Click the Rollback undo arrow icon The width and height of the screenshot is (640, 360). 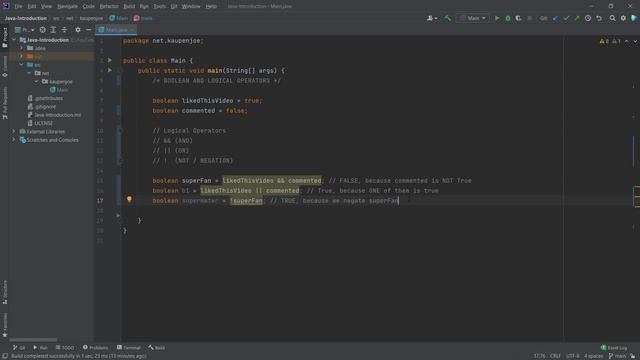tap(599, 18)
